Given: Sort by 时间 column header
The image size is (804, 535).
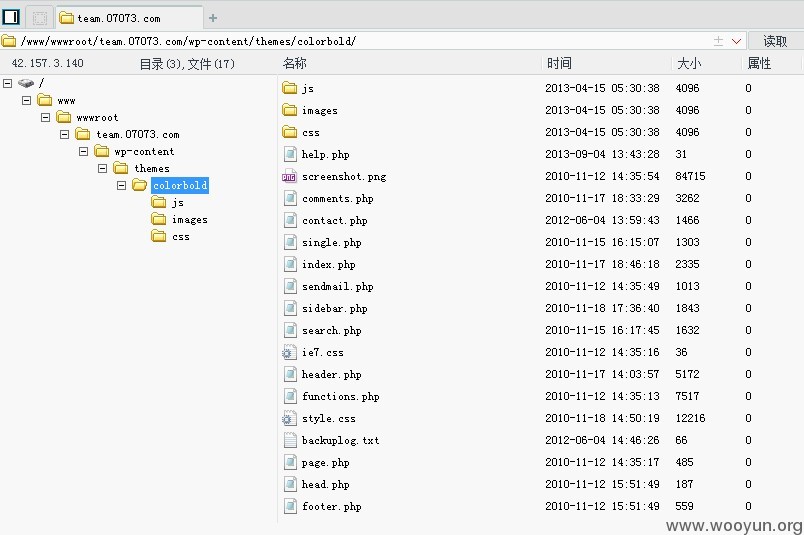Looking at the screenshot, I should [x=559, y=63].
